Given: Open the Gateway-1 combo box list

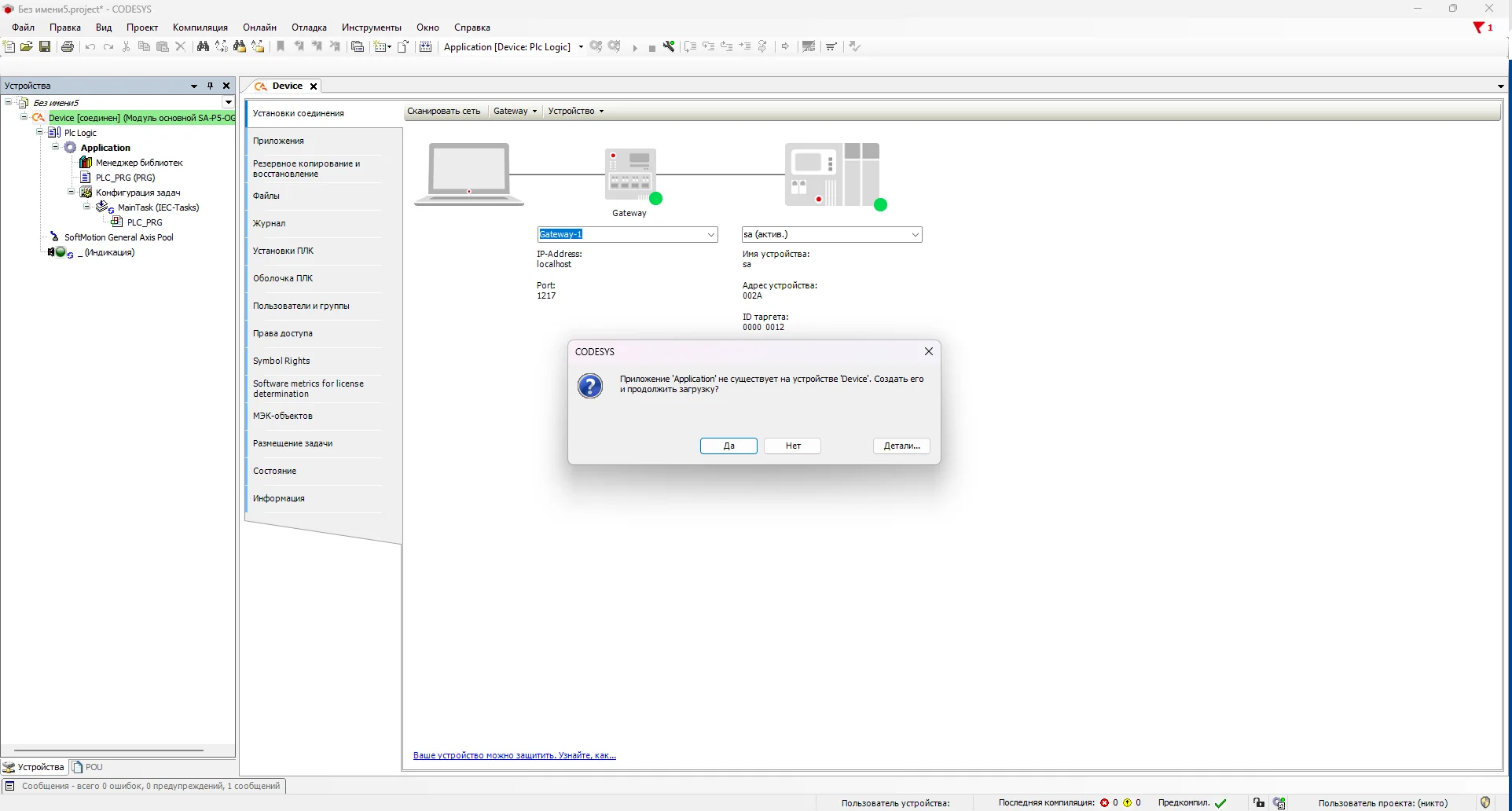Looking at the screenshot, I should click(710, 235).
